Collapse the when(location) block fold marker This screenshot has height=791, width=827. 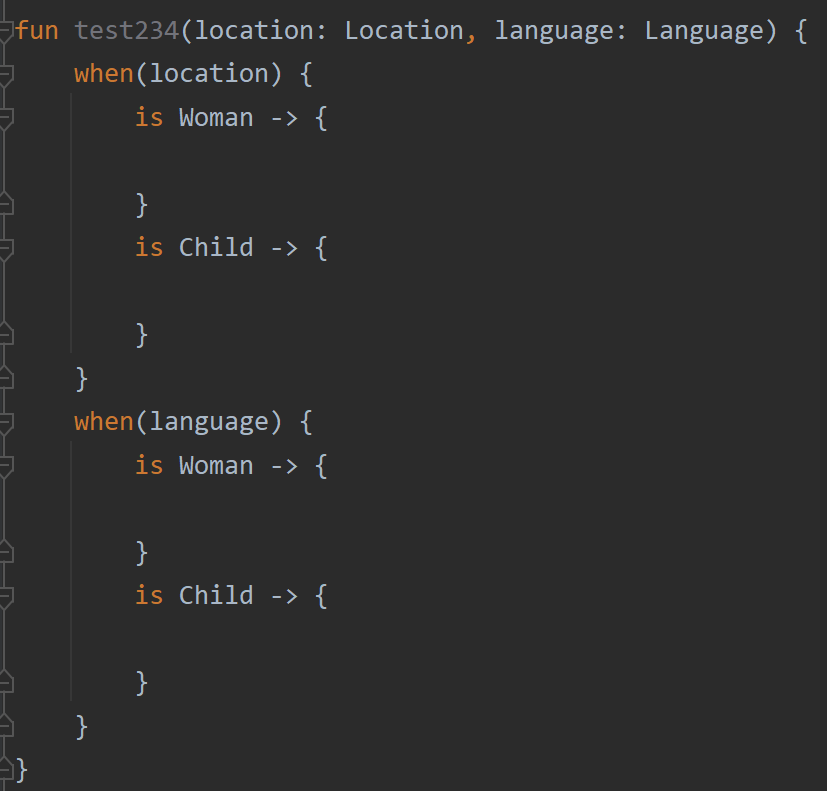pos(5,75)
